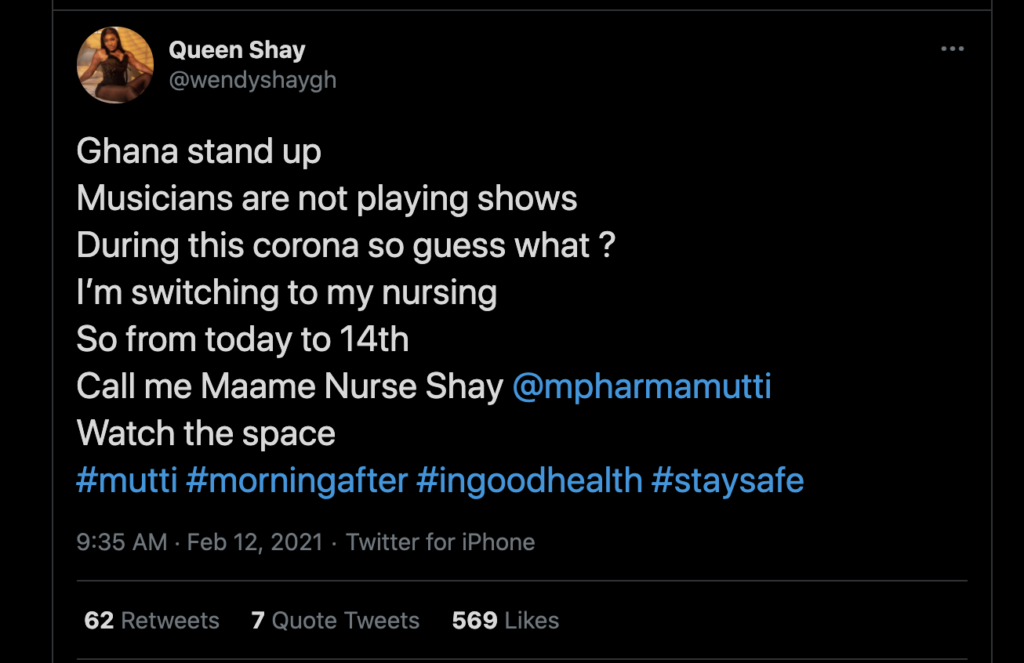
Task: Click the 'During this corona so guess what' line
Action: pyautogui.click(x=345, y=245)
